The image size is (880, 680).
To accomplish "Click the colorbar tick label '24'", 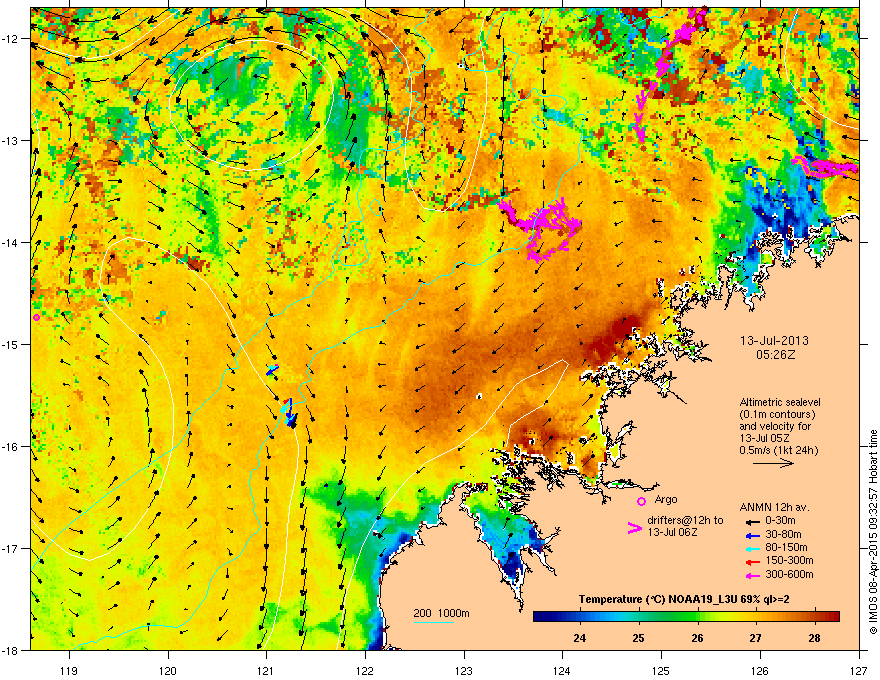I will click(580, 638).
